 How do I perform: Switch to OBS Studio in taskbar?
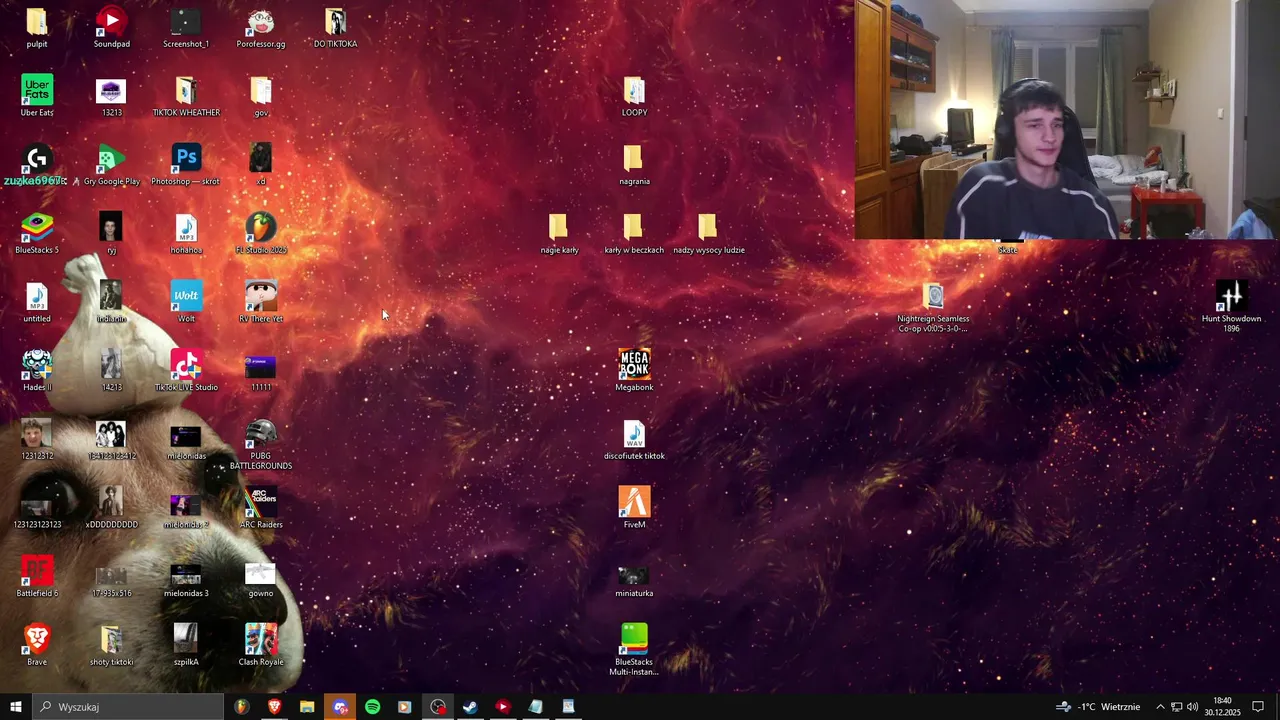coord(437,707)
